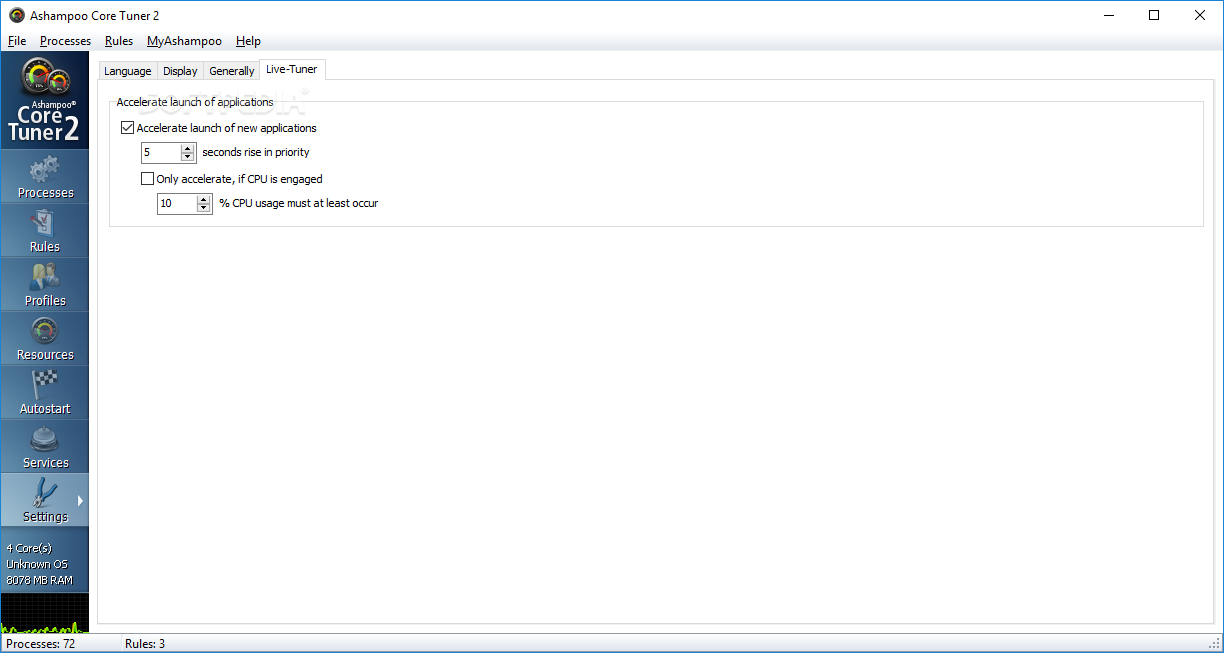Screen dimensions: 1224x653
Task: Close the Core Tuner window
Action: (x=1200, y=15)
